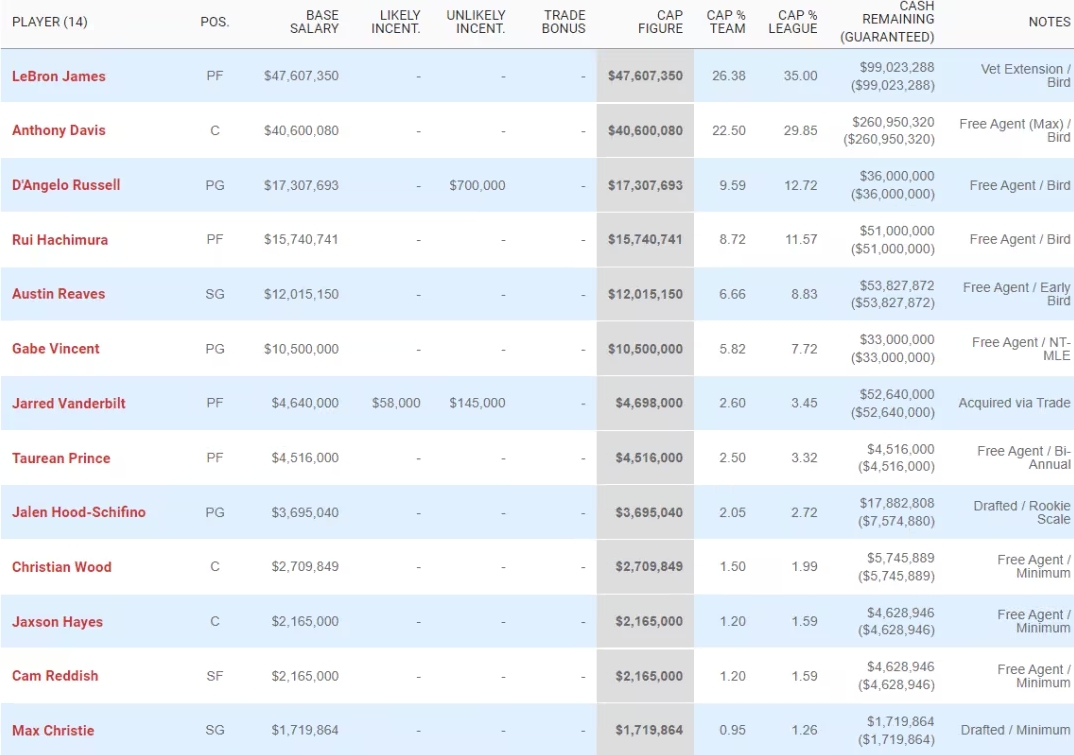Screen dimensions: 1074x755
Task: Select D'Angelo Russell cap % team 9.59
Action: pos(732,185)
